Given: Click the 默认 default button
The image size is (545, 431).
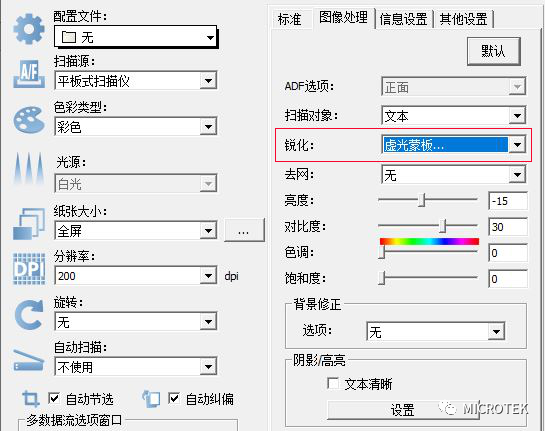Looking at the screenshot, I should [493, 51].
